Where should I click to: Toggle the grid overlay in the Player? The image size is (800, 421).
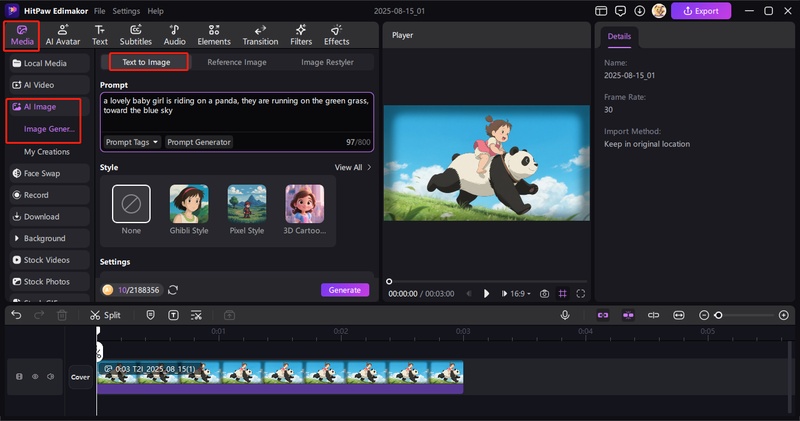pyautogui.click(x=562, y=293)
